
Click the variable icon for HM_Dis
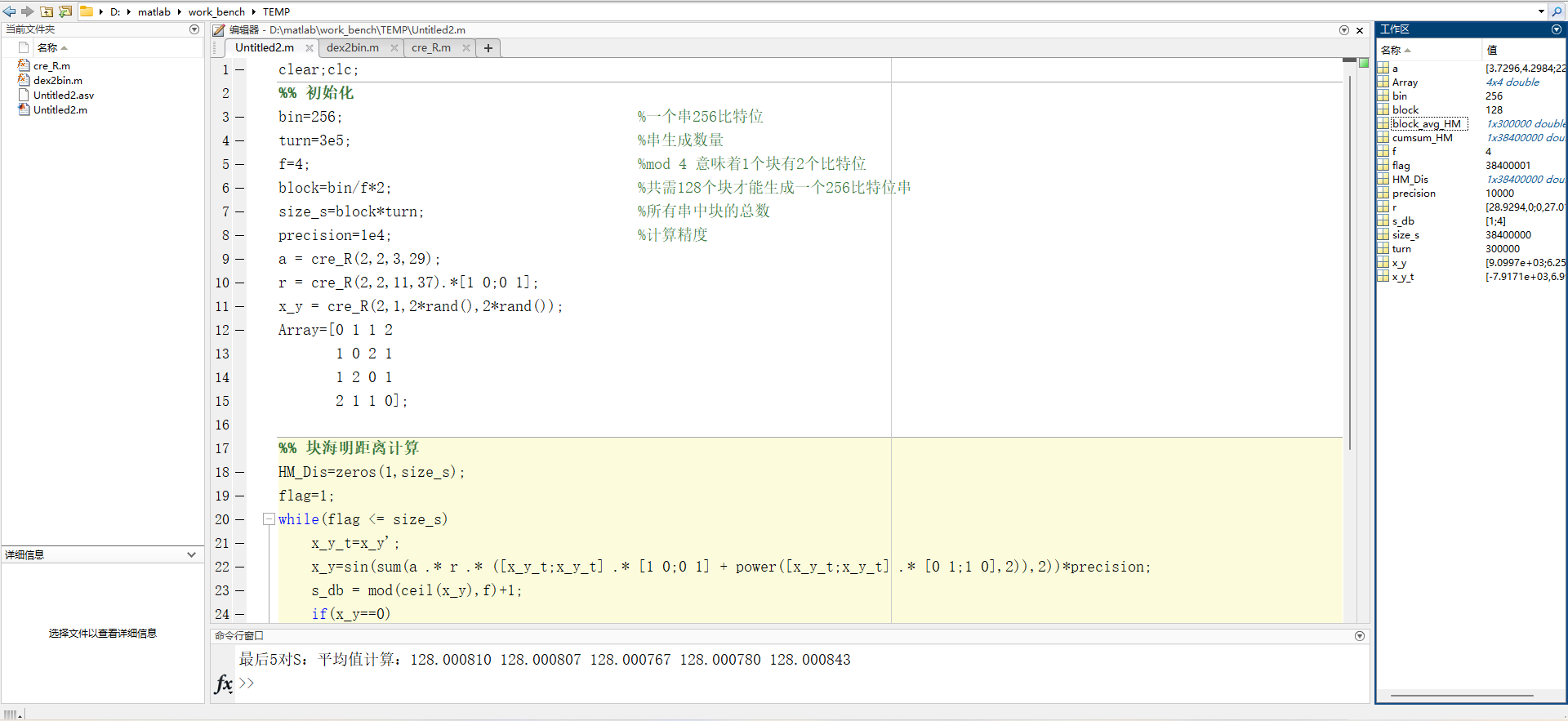(1383, 179)
